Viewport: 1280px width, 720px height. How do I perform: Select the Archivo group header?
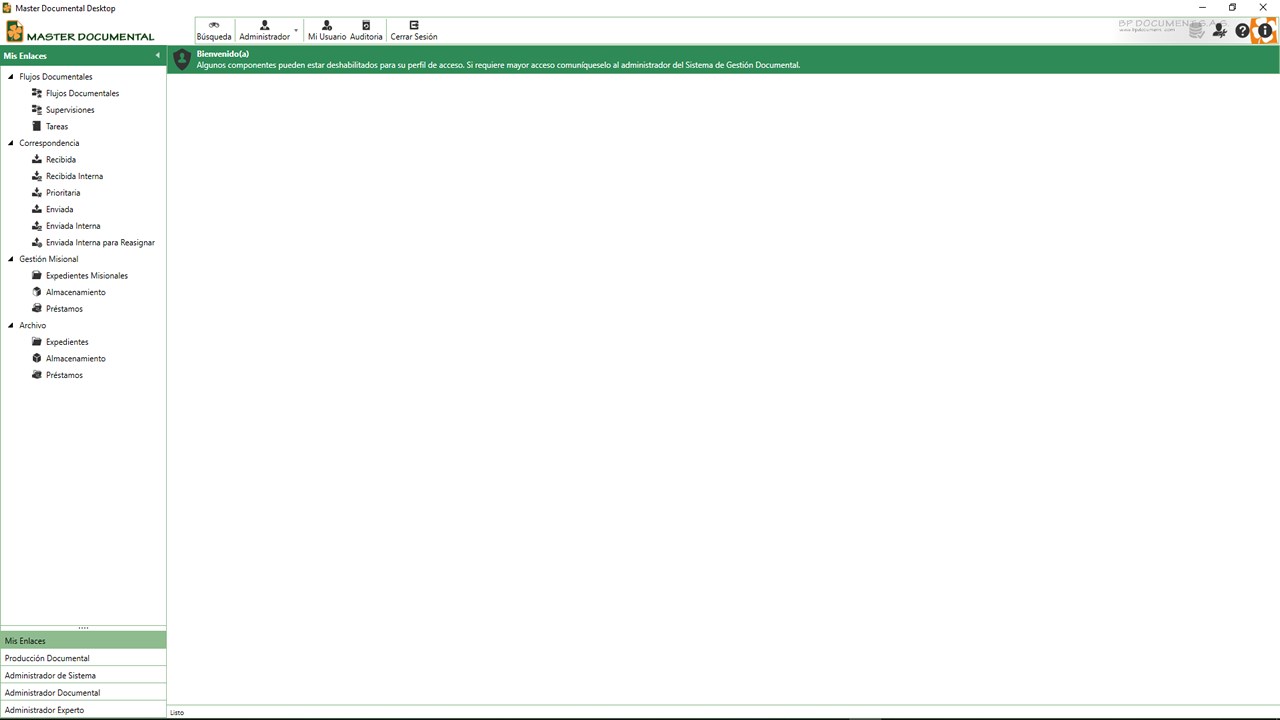pos(33,325)
